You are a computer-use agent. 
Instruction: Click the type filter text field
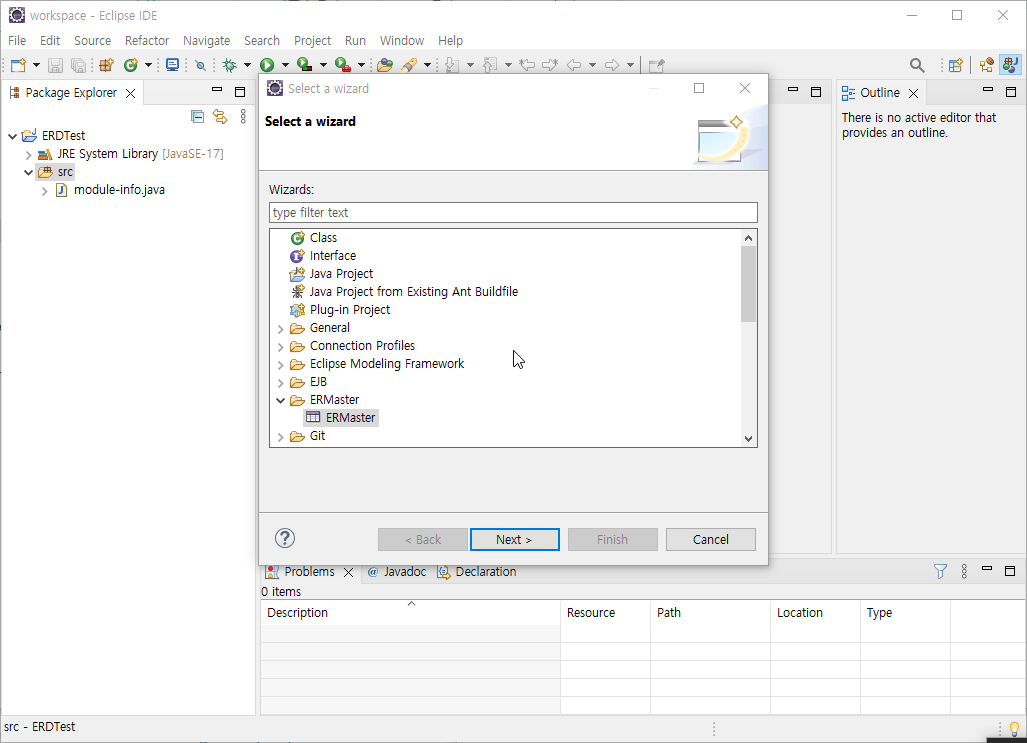coord(513,212)
